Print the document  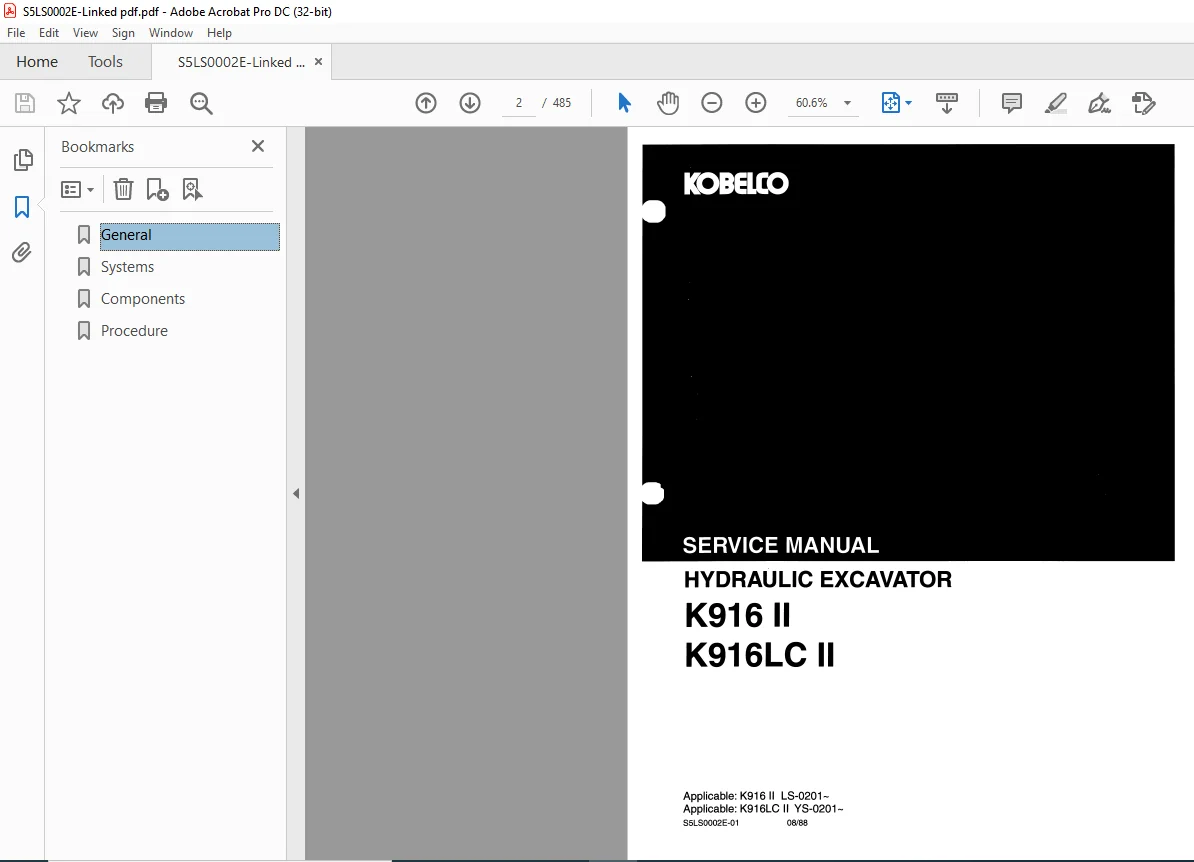pos(156,103)
